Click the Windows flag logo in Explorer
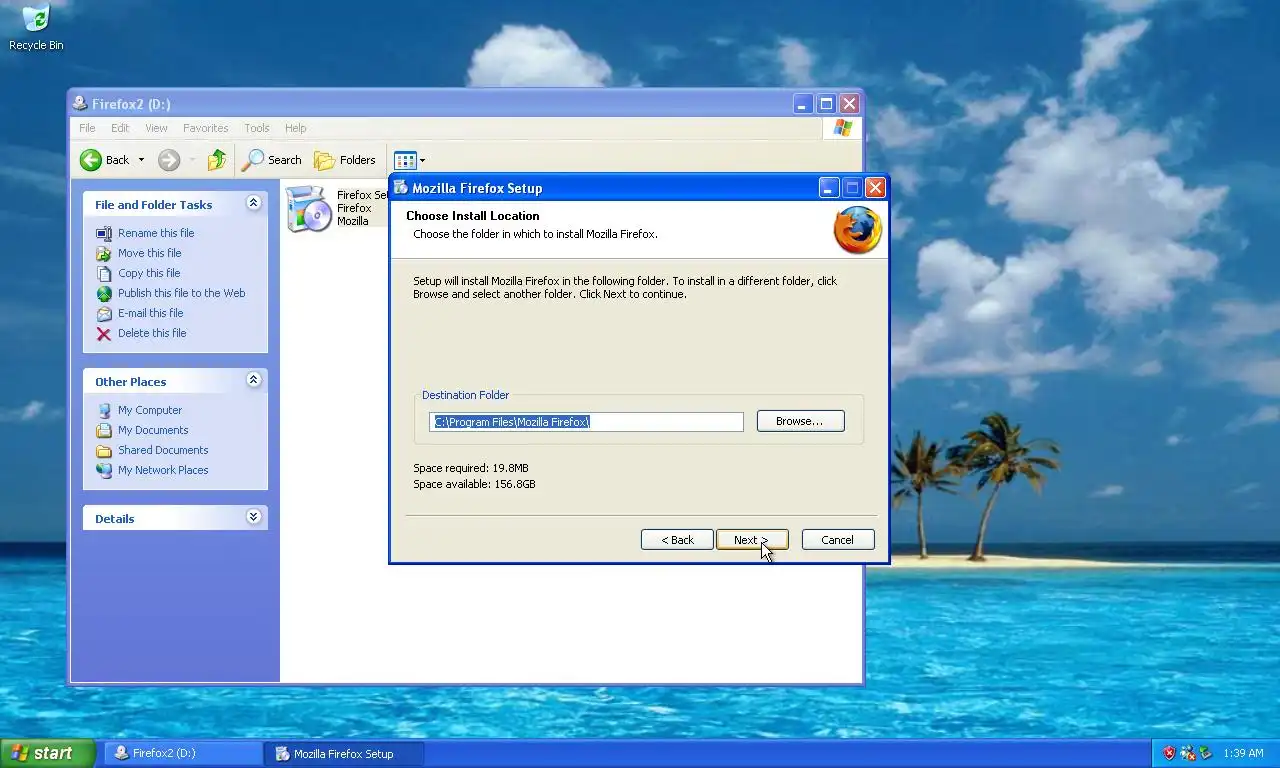The image size is (1280, 768). [x=842, y=128]
